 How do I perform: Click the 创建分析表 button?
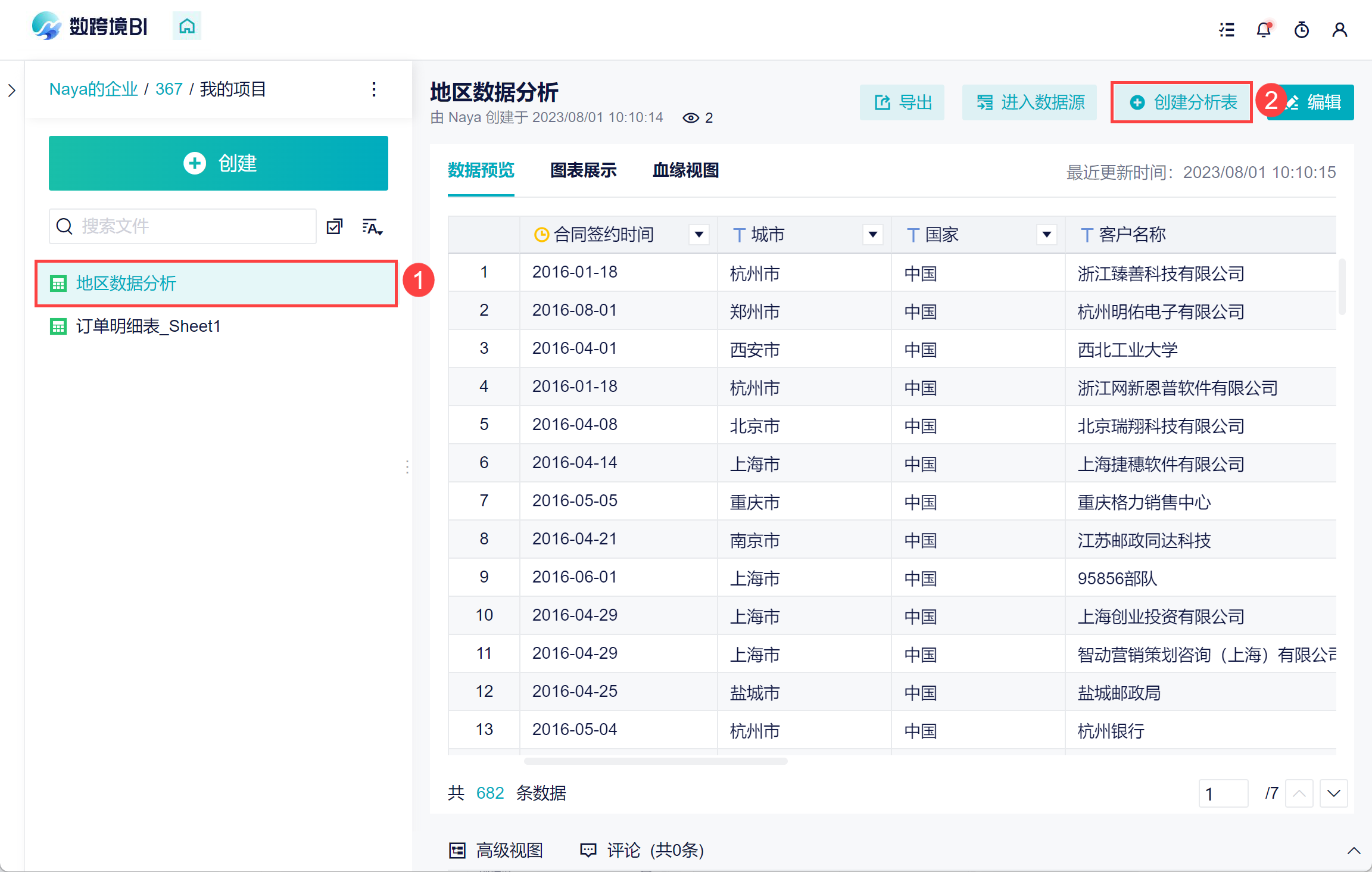click(x=1183, y=102)
